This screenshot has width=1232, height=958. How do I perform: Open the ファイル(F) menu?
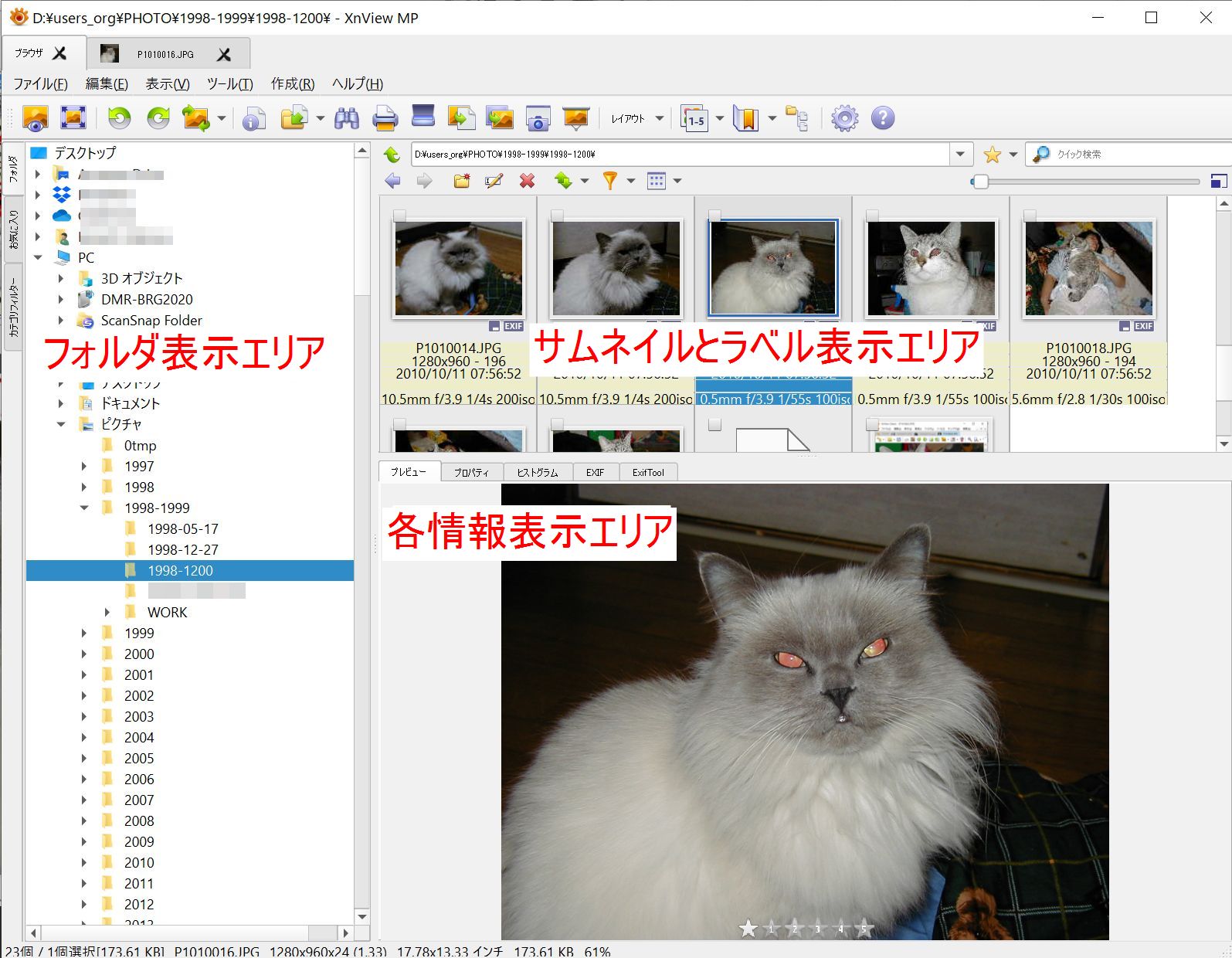point(40,83)
